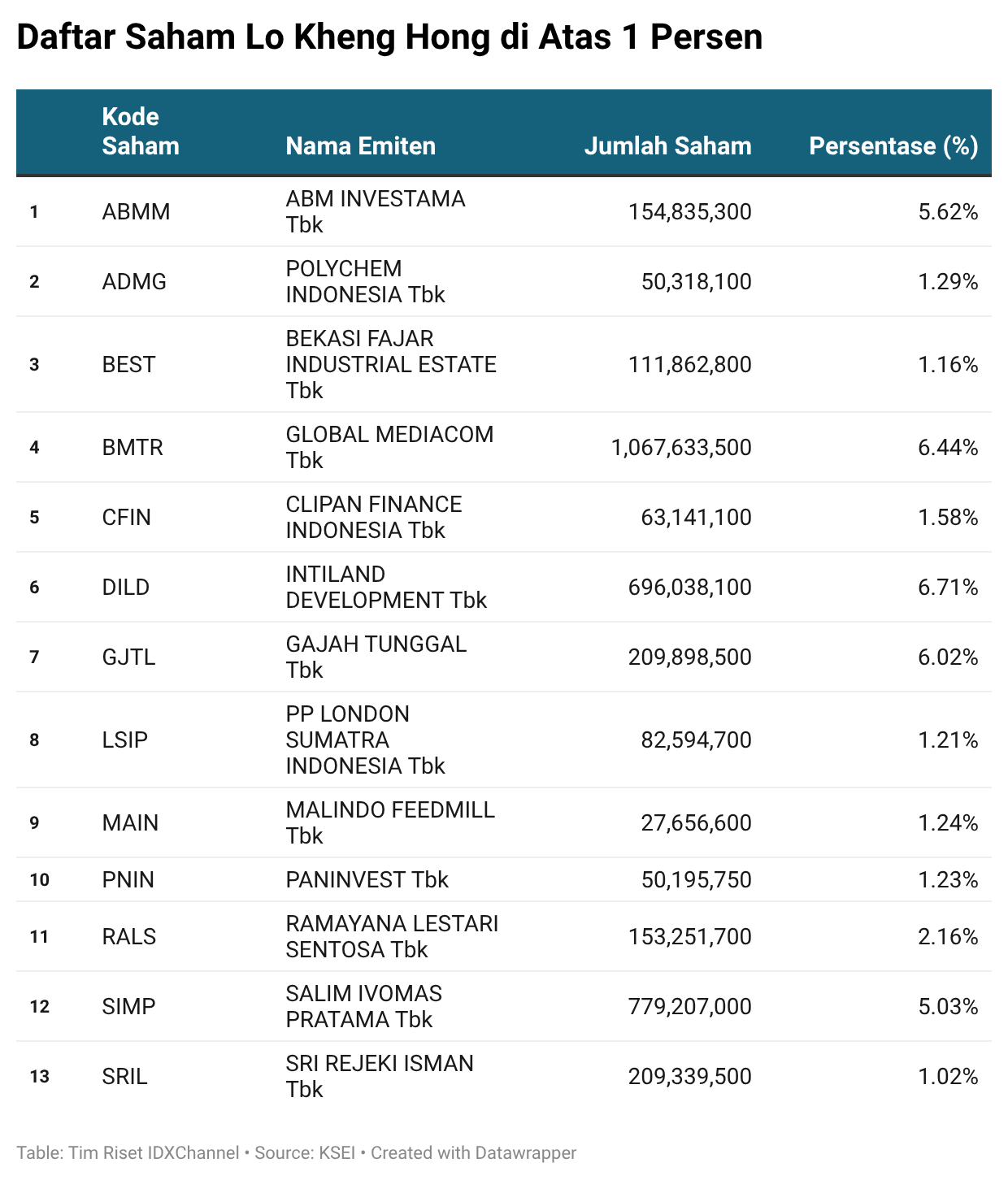Click the 'Source: KSEI' footer text
This screenshot has width=1008, height=1180.
(305, 1153)
